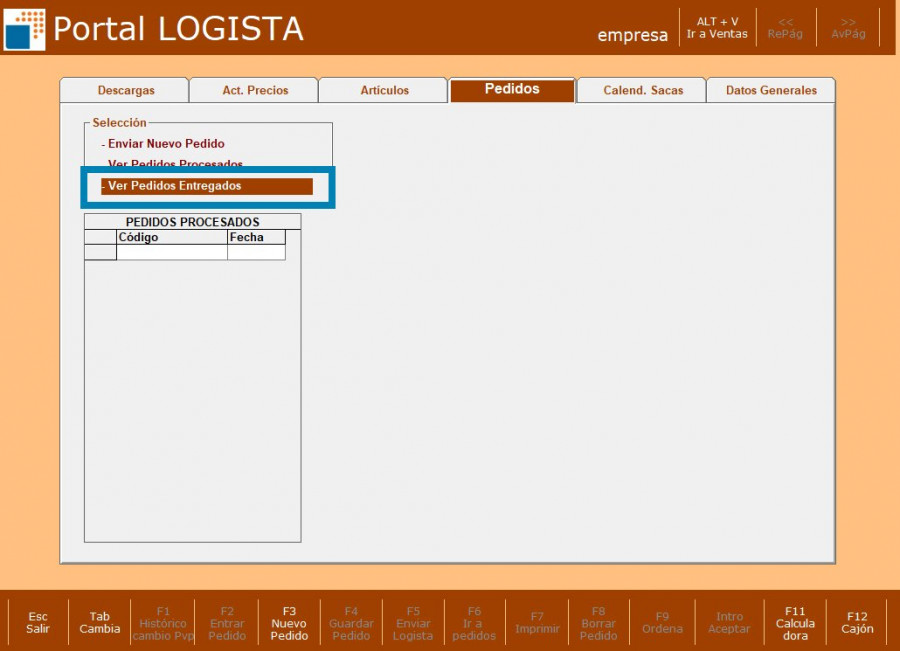Viewport: 900px width, 651px height.
Task: Open the F11 Calculadora button
Action: click(x=795, y=623)
